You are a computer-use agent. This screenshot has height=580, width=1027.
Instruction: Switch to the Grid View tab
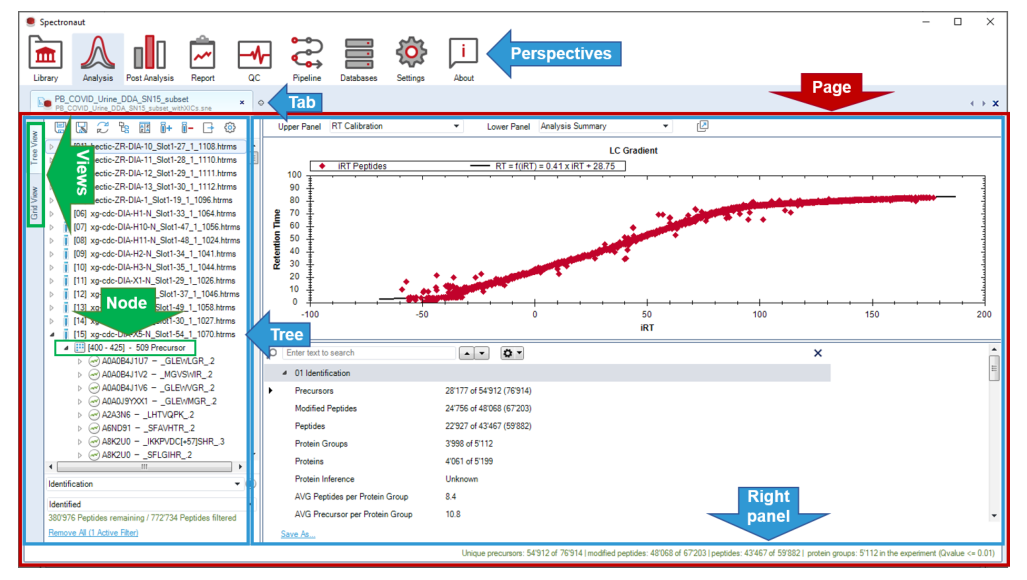pyautogui.click(x=34, y=202)
